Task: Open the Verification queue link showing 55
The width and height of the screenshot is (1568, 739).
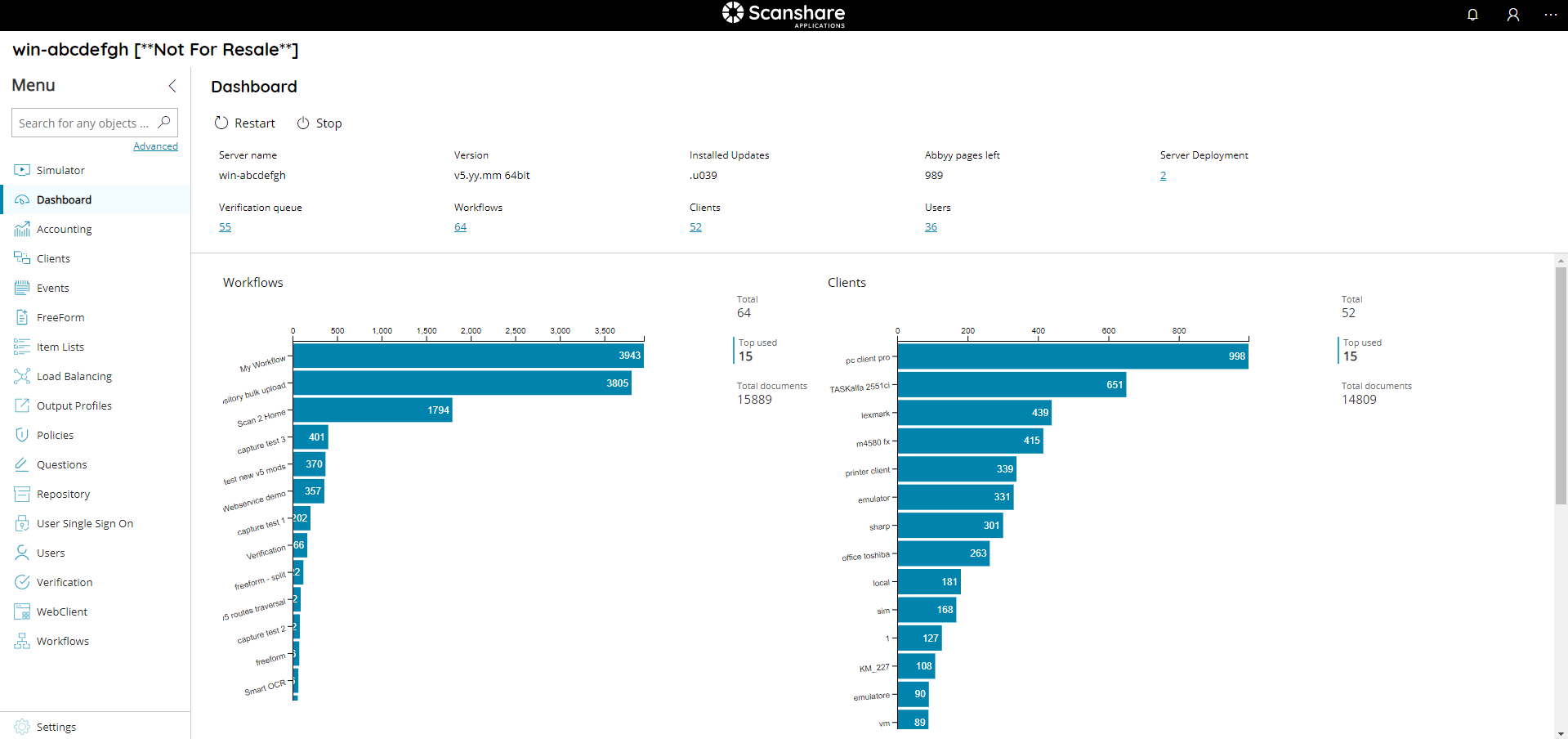Action: coord(224,226)
